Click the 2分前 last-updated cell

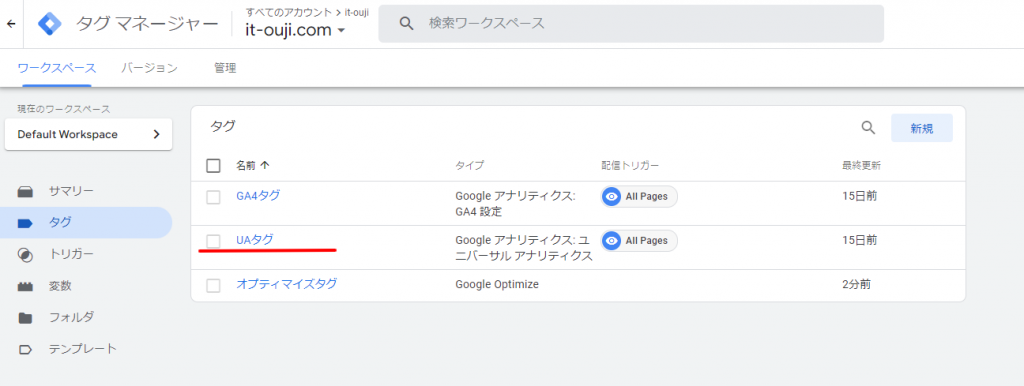click(856, 285)
